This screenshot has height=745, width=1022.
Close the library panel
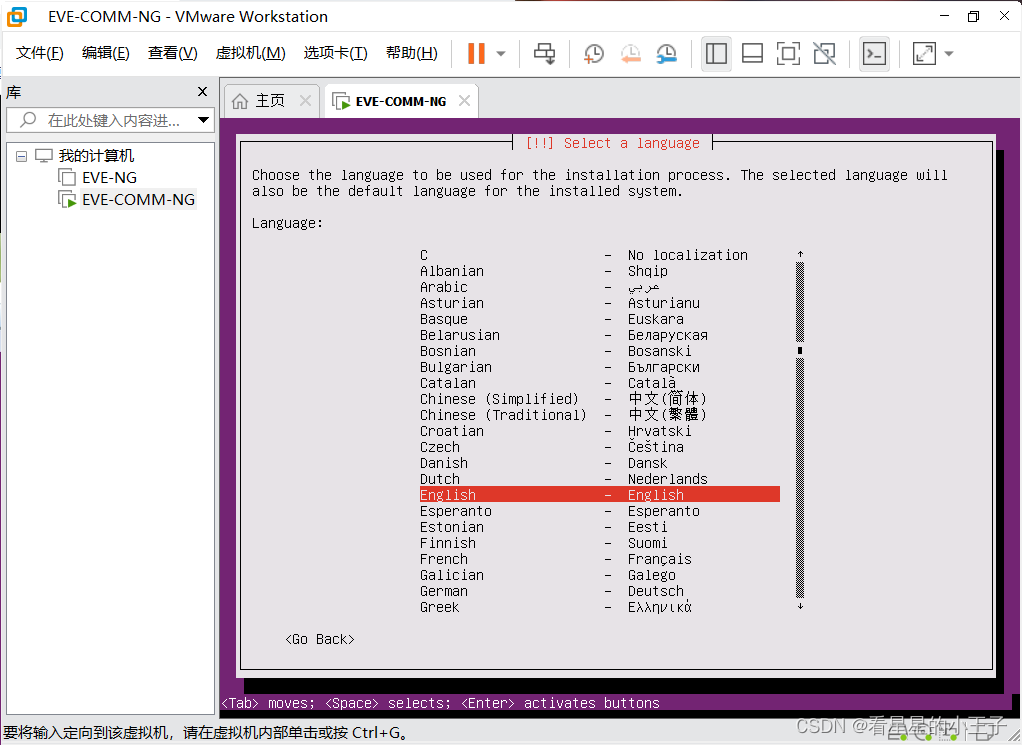[202, 92]
